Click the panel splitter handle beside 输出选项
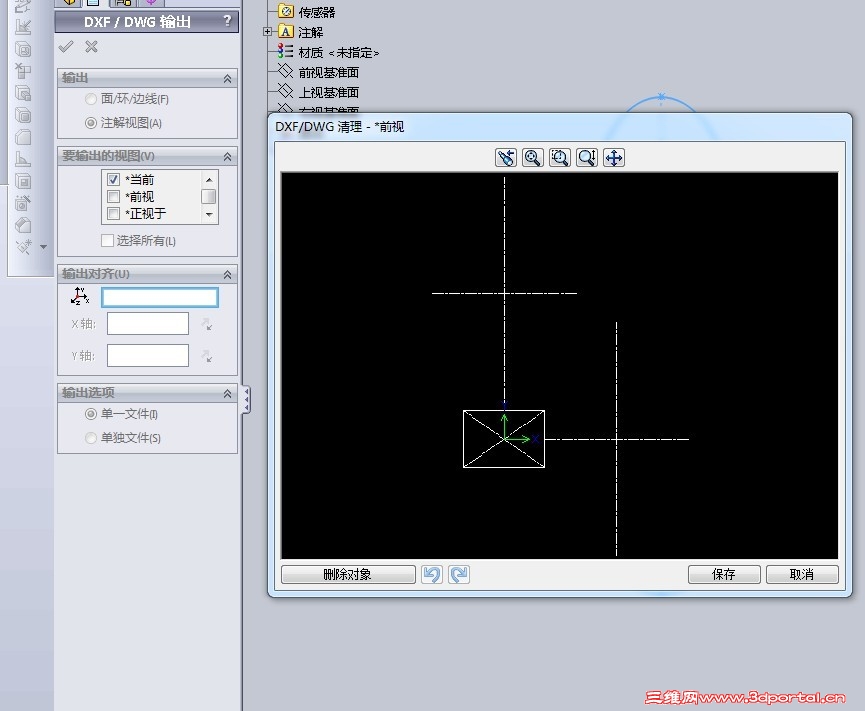The width and height of the screenshot is (865, 711). tap(247, 399)
